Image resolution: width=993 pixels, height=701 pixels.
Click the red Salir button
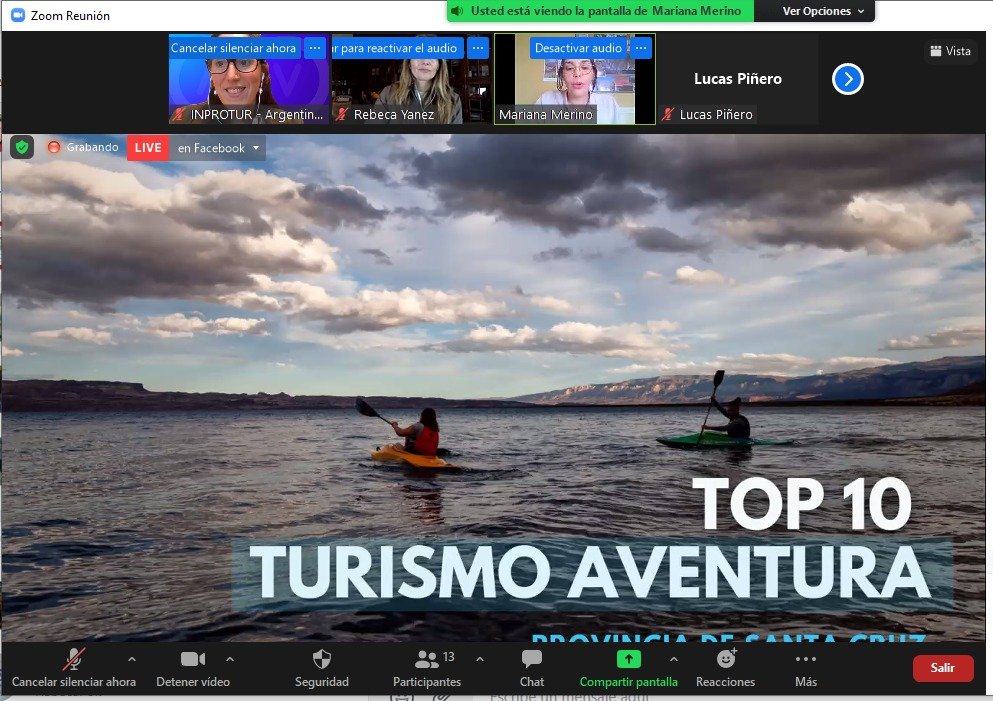coord(942,668)
